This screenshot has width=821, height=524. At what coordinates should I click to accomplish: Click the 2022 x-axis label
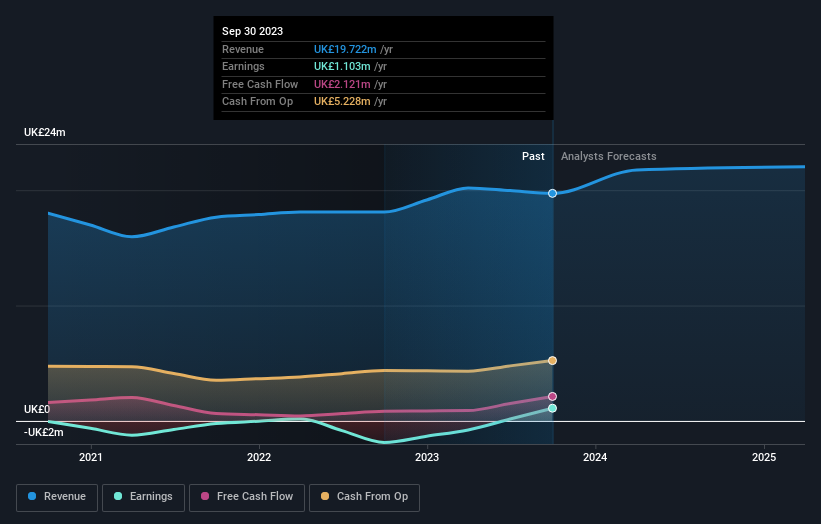(259, 458)
